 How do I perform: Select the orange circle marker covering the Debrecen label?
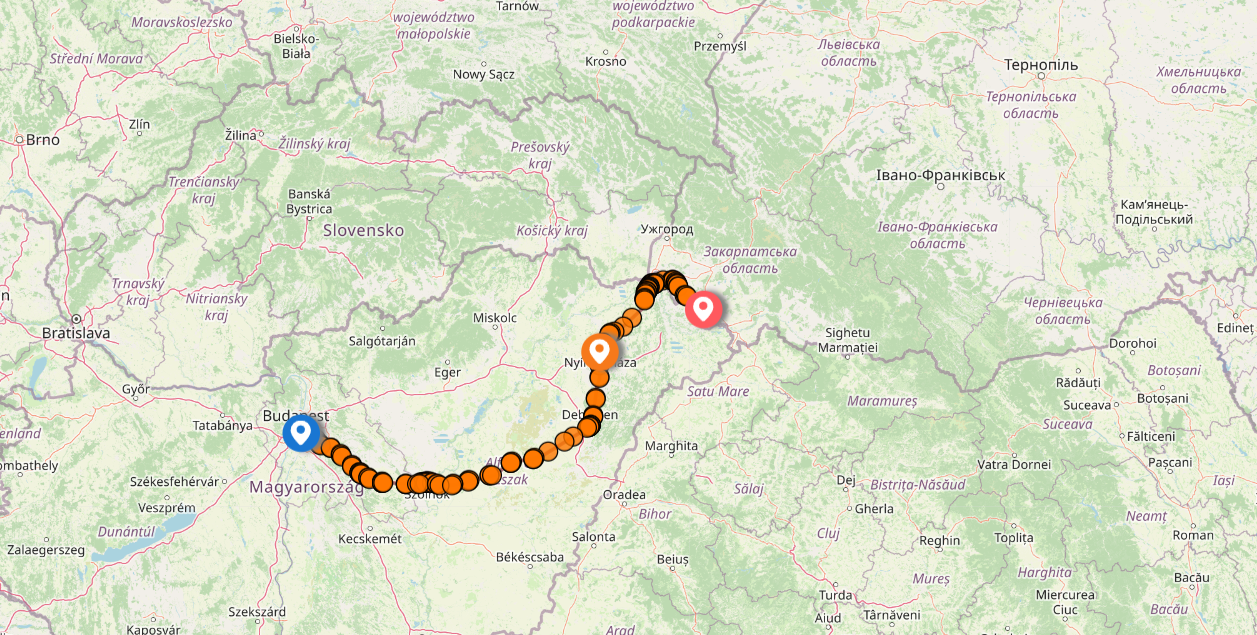(x=593, y=415)
